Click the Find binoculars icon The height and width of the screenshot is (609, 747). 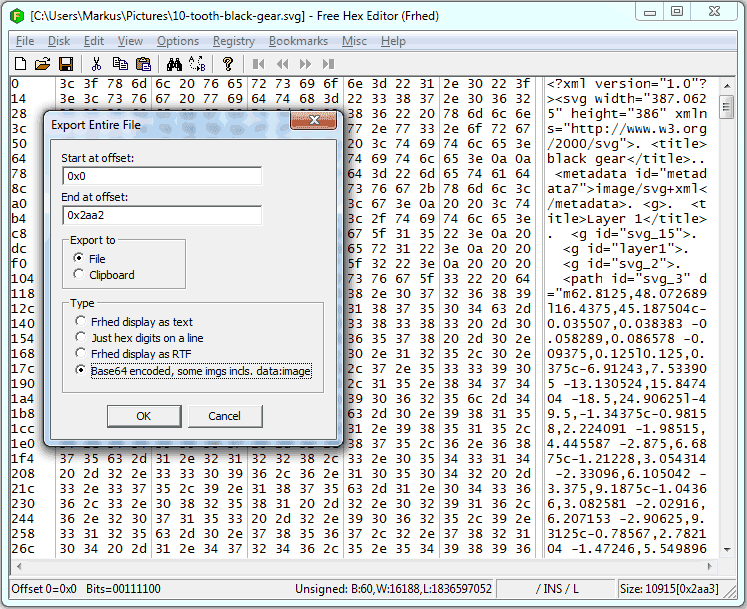[x=174, y=64]
